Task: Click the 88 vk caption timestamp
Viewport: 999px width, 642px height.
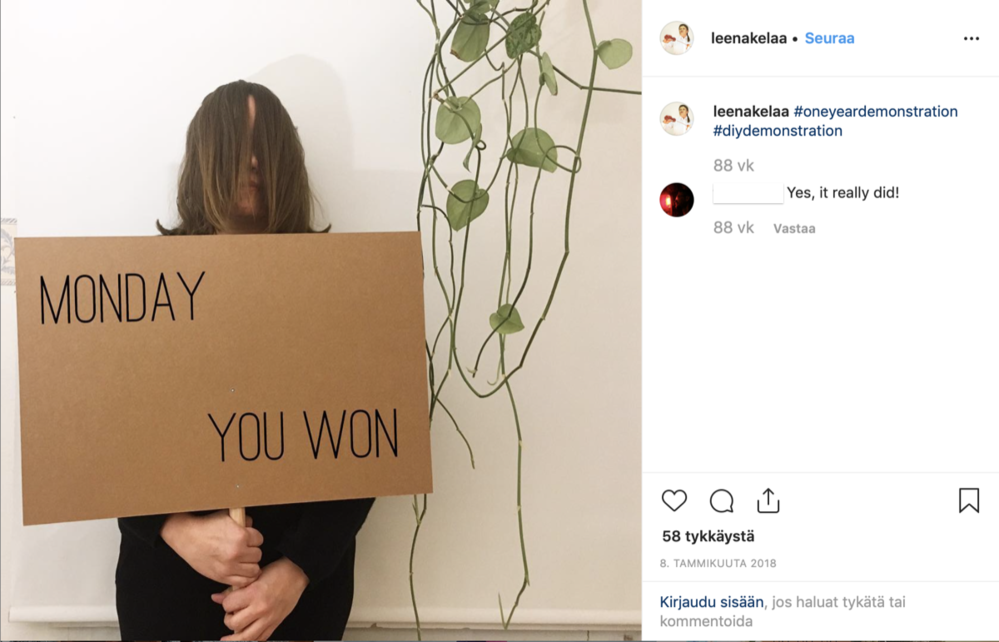Action: [x=733, y=166]
